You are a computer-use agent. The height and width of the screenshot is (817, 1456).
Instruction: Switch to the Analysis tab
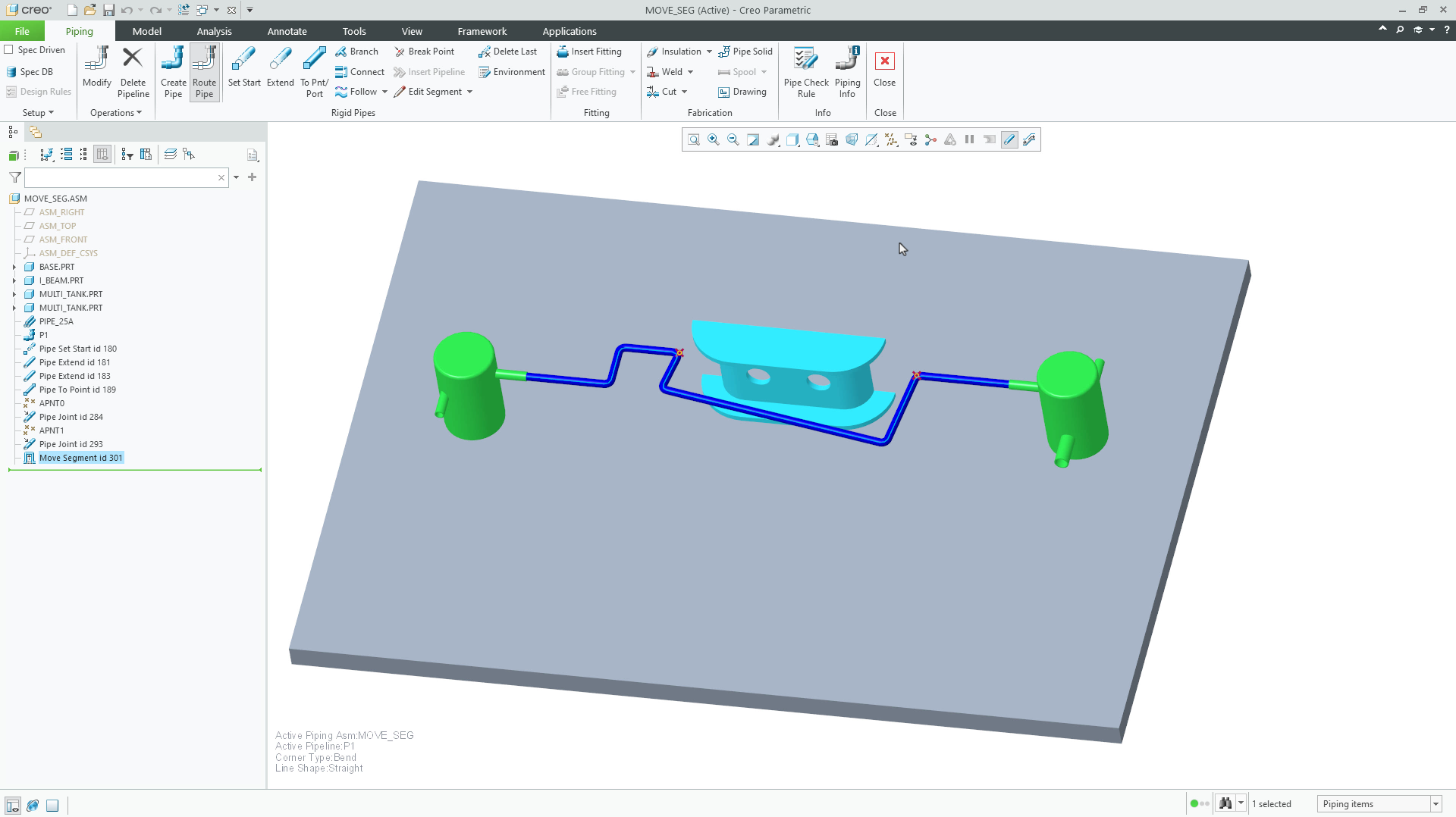point(213,31)
